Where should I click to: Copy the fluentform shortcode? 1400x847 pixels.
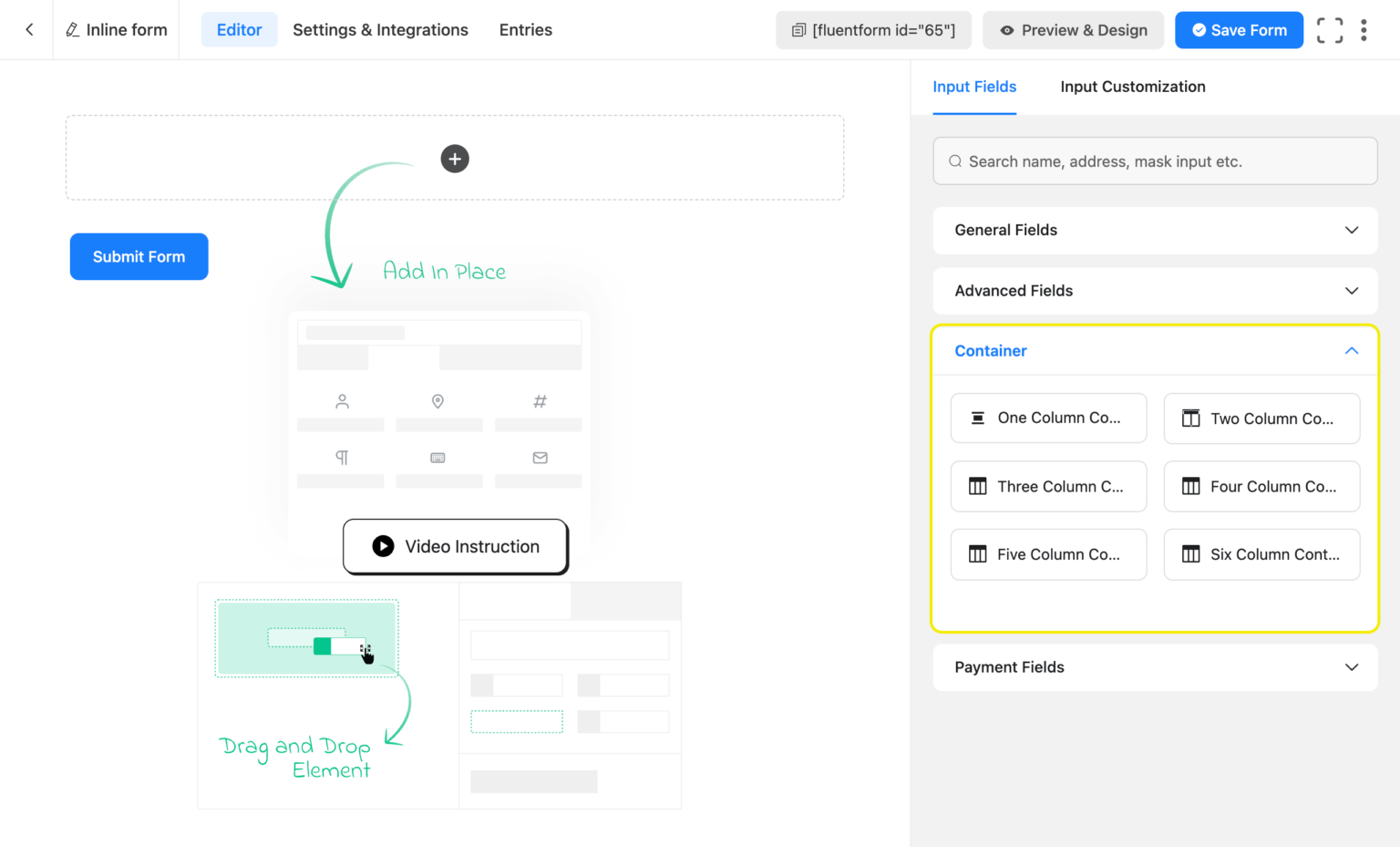tap(872, 29)
